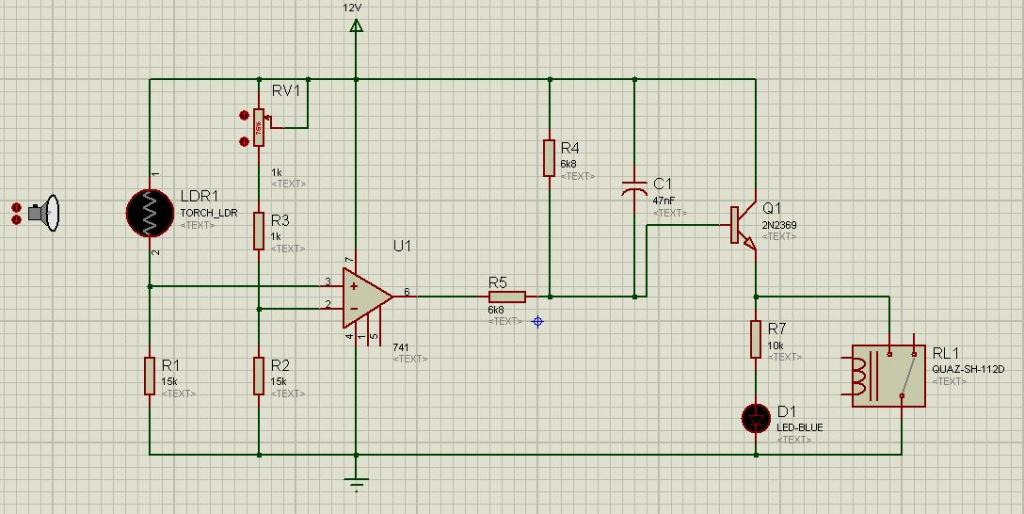1024x514 pixels.
Task: Click pin number 3 of U1
Action: point(328,282)
